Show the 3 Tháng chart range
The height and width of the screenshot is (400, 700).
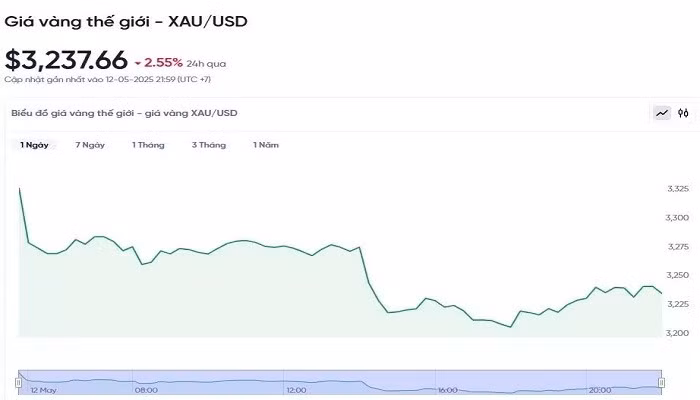coord(209,145)
